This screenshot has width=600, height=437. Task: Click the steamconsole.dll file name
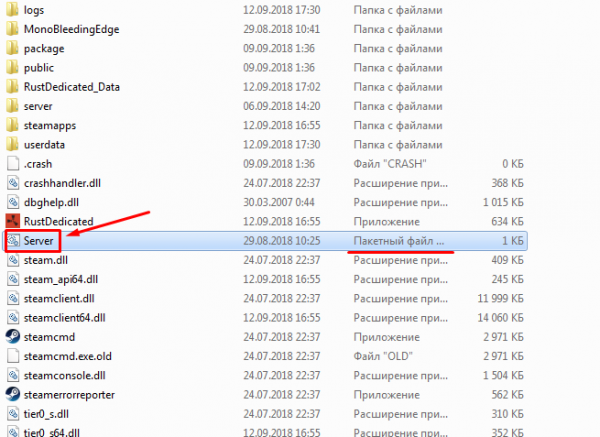coord(64,375)
